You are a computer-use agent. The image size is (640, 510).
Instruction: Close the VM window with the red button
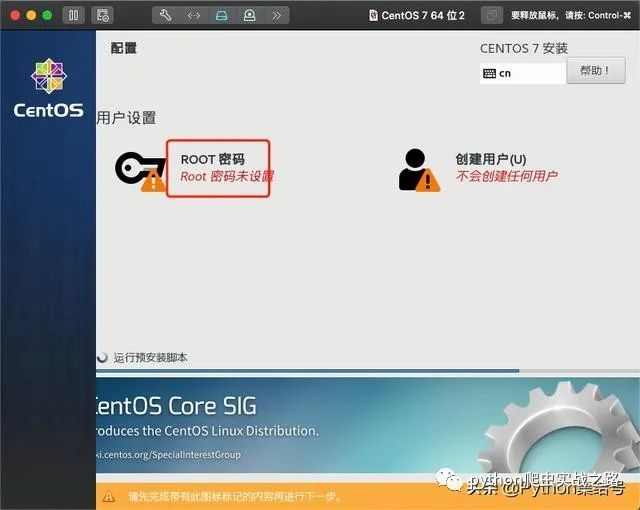point(15,16)
